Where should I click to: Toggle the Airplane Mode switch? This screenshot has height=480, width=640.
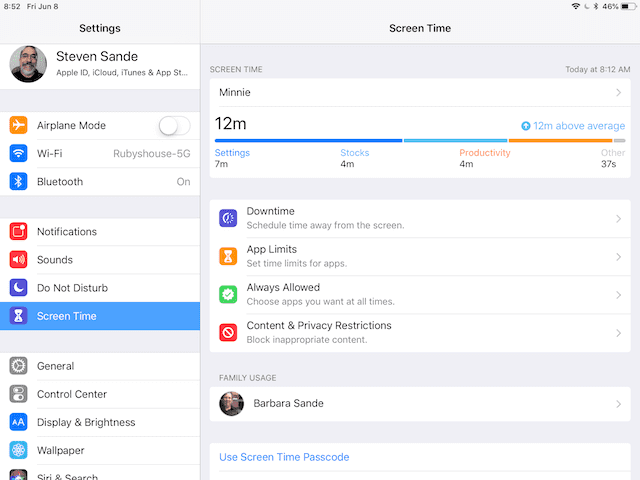click(x=174, y=125)
